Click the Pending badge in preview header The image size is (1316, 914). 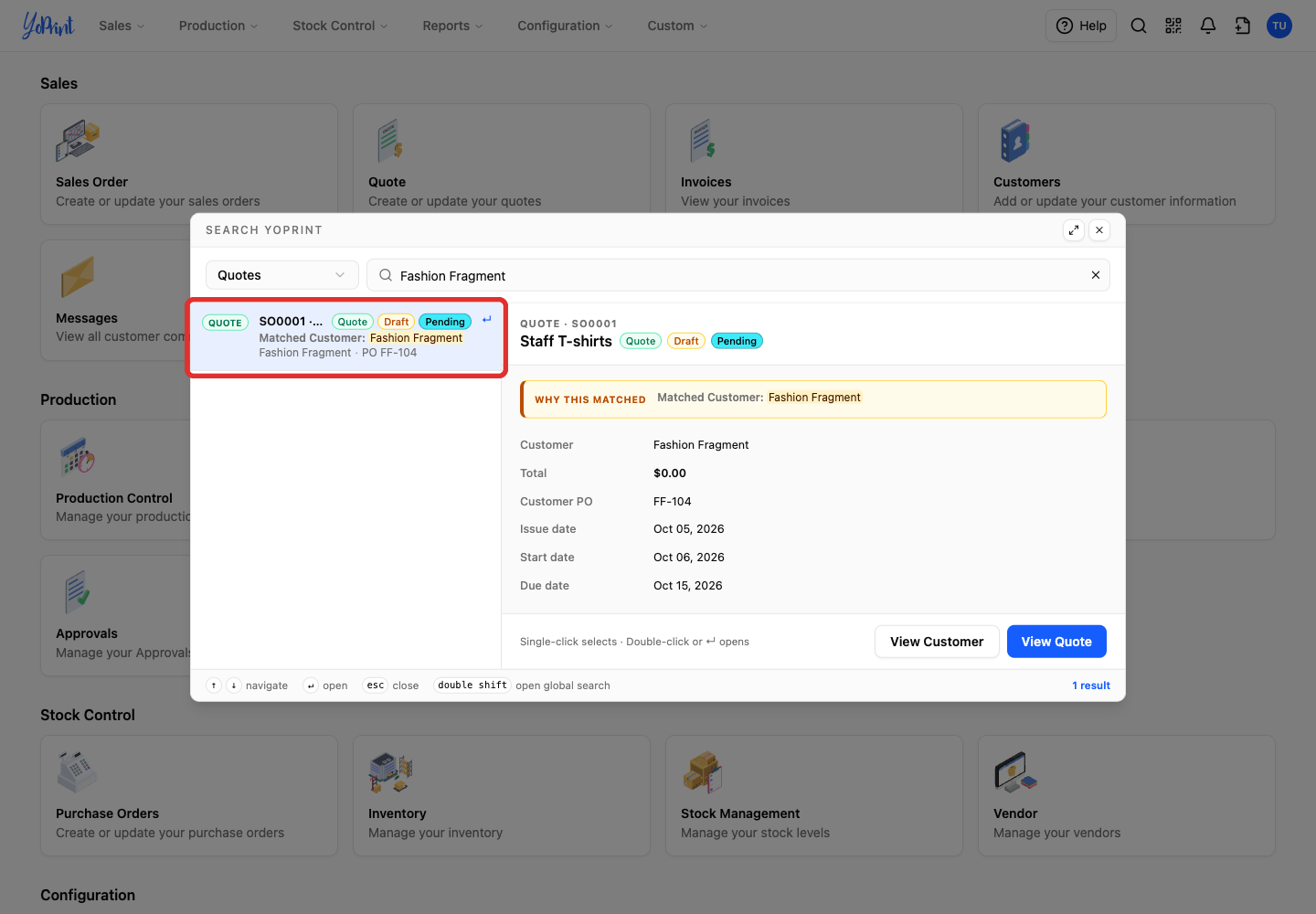pyautogui.click(x=737, y=341)
